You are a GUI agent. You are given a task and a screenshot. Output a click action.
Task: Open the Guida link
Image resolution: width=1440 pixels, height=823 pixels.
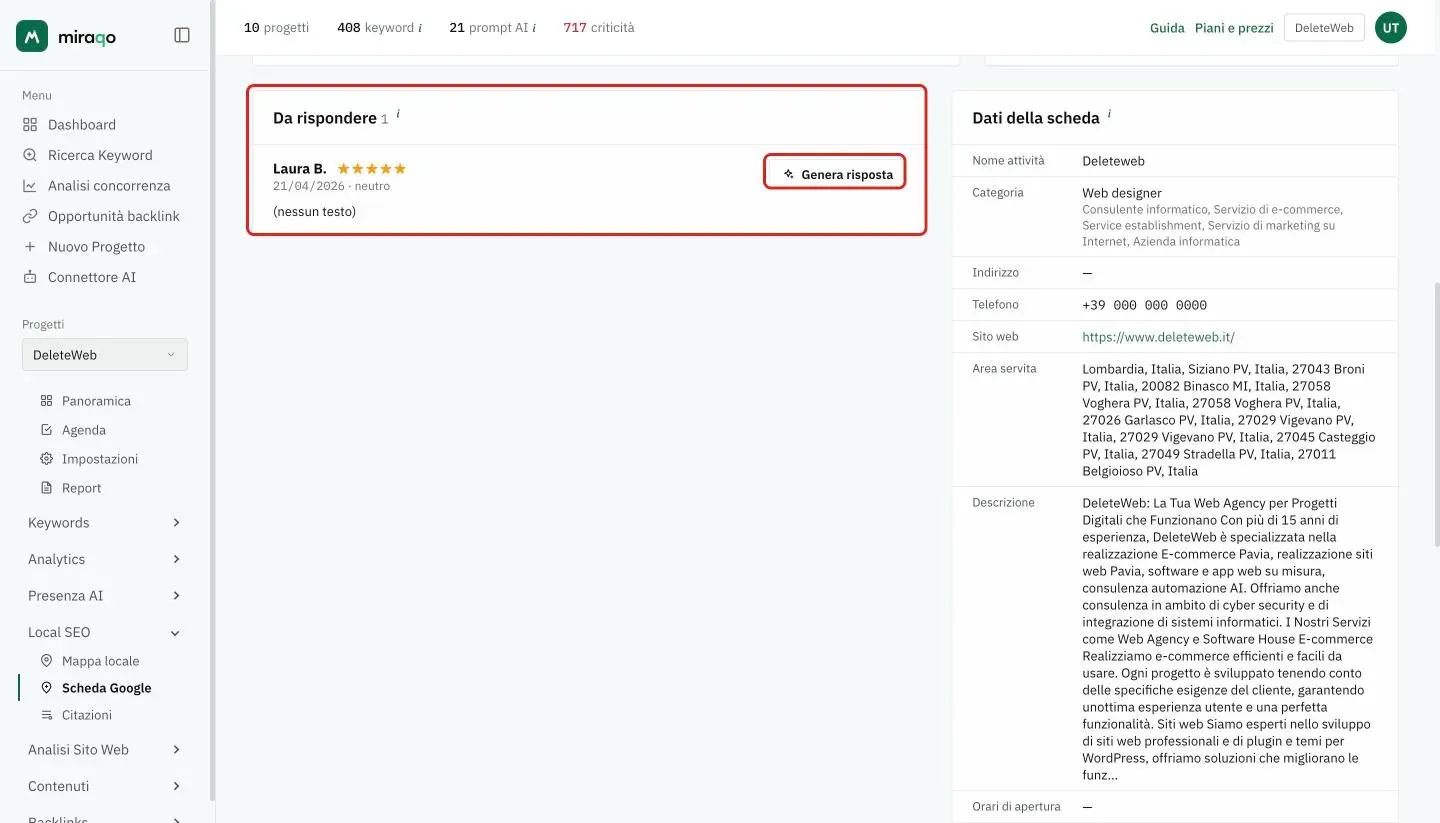(1167, 28)
